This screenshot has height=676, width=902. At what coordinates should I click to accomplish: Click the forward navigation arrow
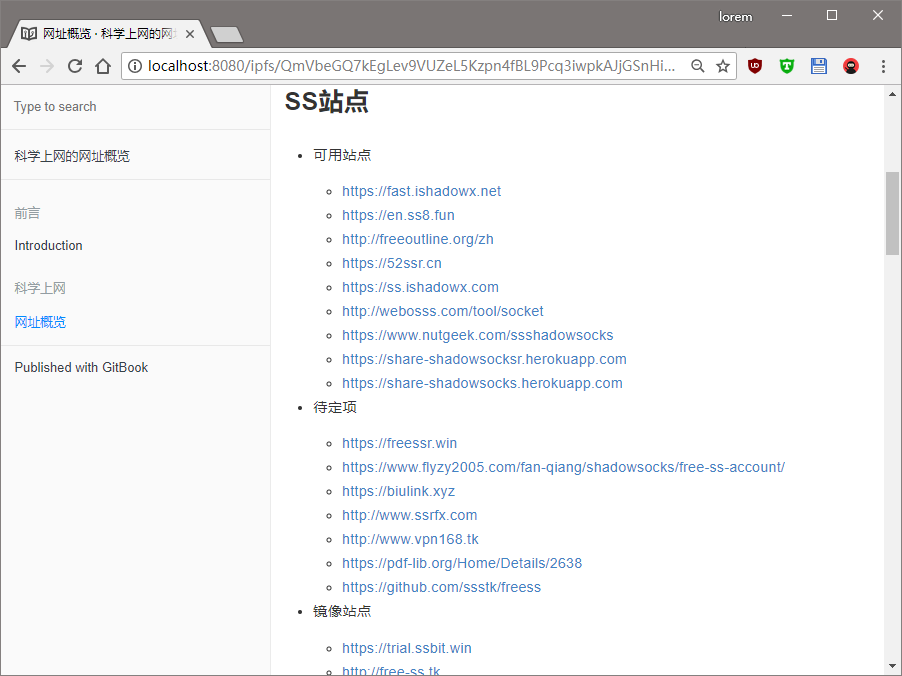(47, 66)
